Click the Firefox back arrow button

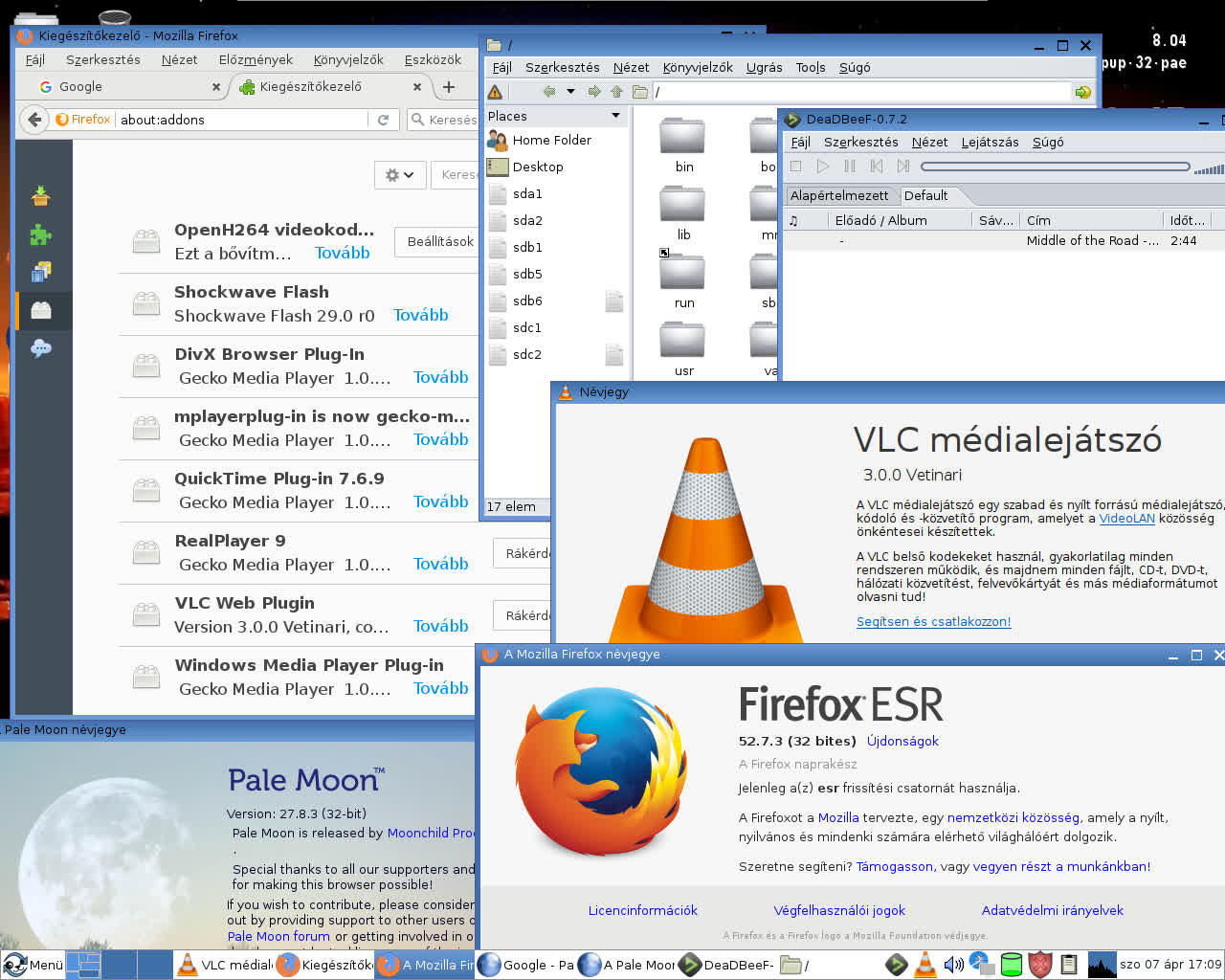[34, 120]
